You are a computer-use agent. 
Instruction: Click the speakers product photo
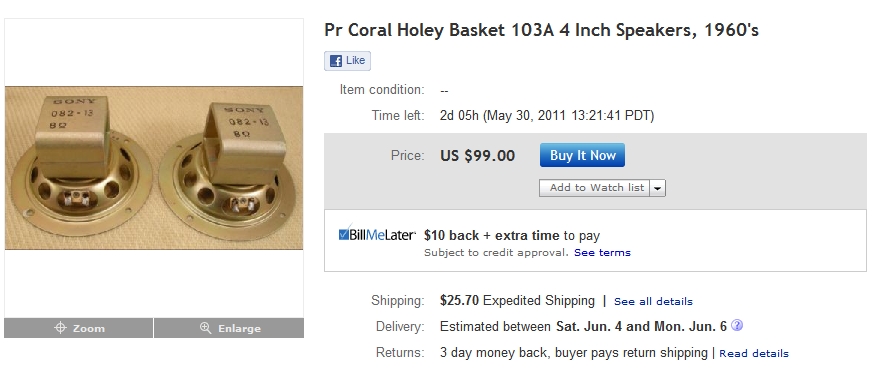click(x=154, y=168)
